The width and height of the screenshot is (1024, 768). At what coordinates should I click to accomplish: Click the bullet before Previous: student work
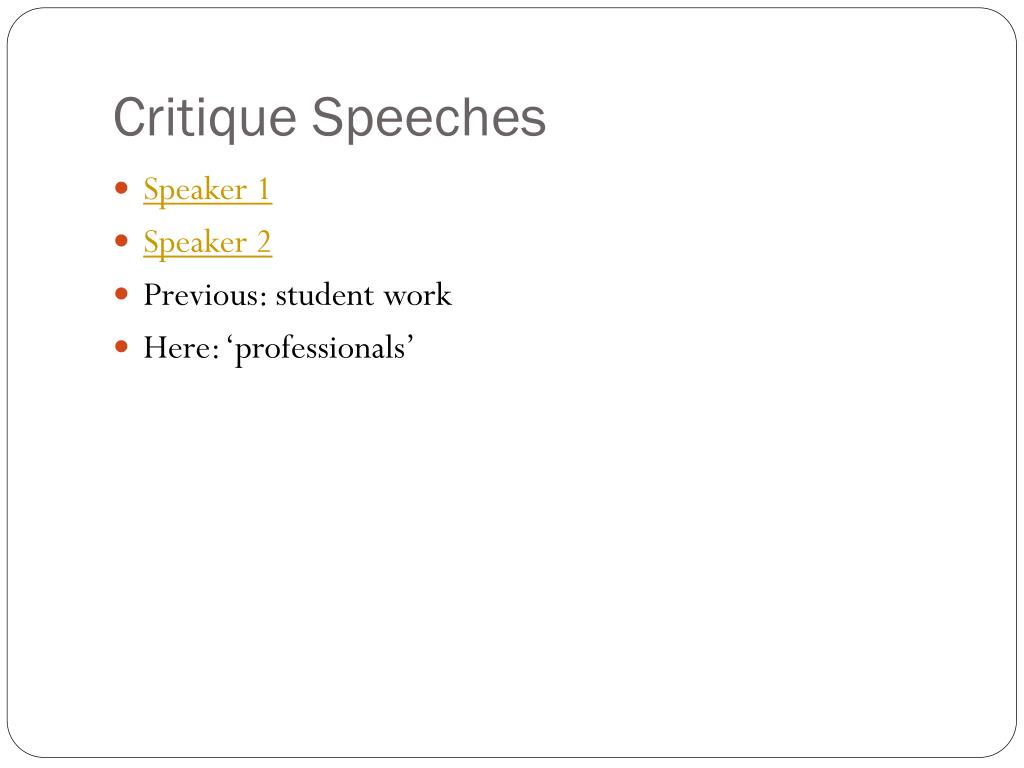pos(121,294)
